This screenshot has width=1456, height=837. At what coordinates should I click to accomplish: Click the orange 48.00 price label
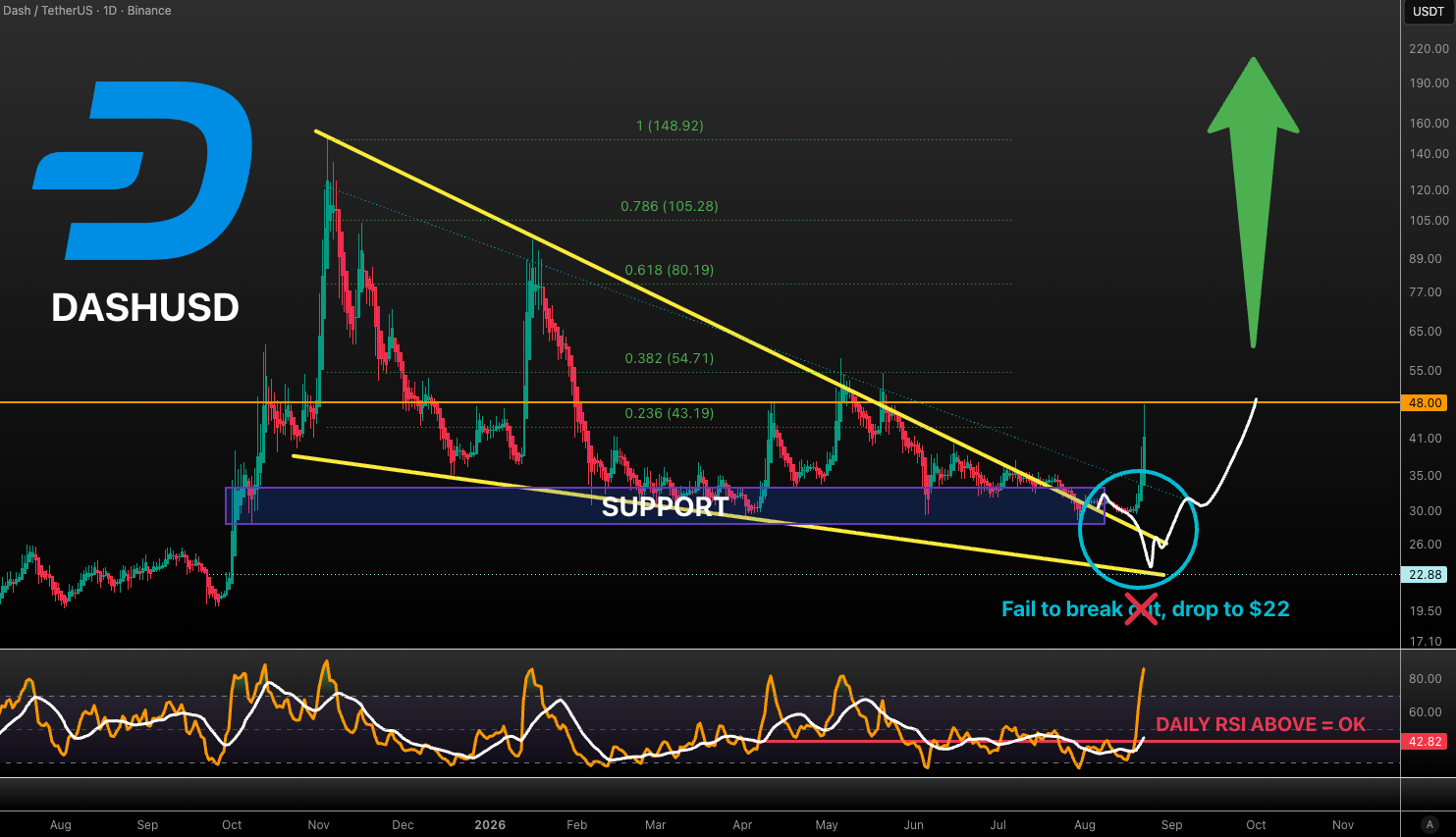click(x=1426, y=403)
